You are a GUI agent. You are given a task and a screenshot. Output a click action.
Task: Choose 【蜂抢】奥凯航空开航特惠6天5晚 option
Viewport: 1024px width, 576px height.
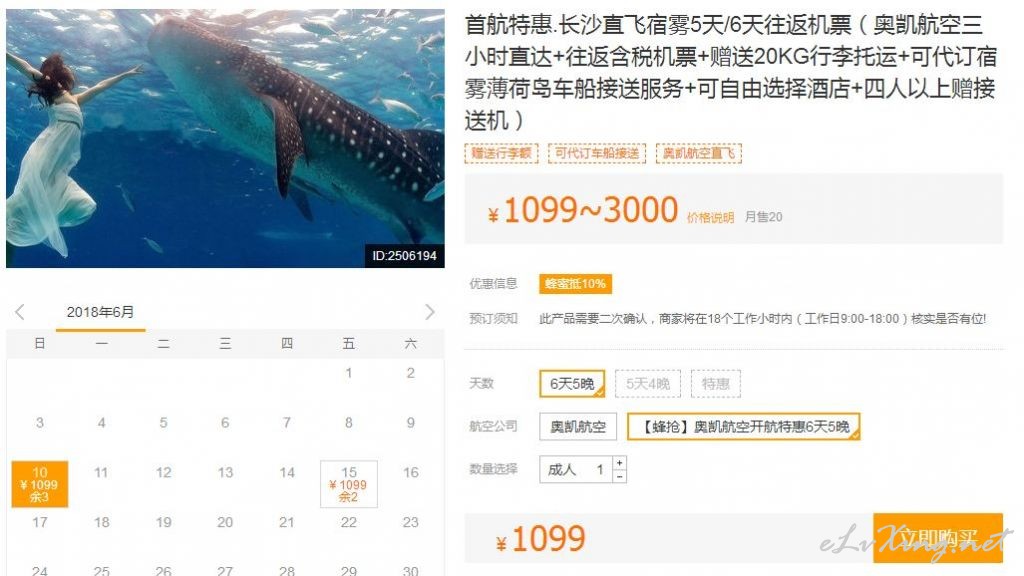(x=743, y=426)
